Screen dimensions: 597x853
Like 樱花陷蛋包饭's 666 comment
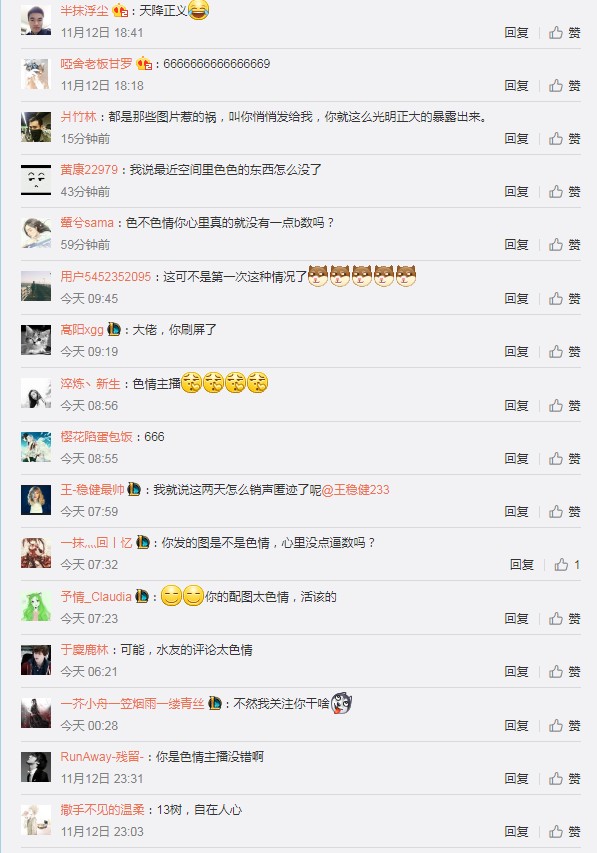pos(564,459)
